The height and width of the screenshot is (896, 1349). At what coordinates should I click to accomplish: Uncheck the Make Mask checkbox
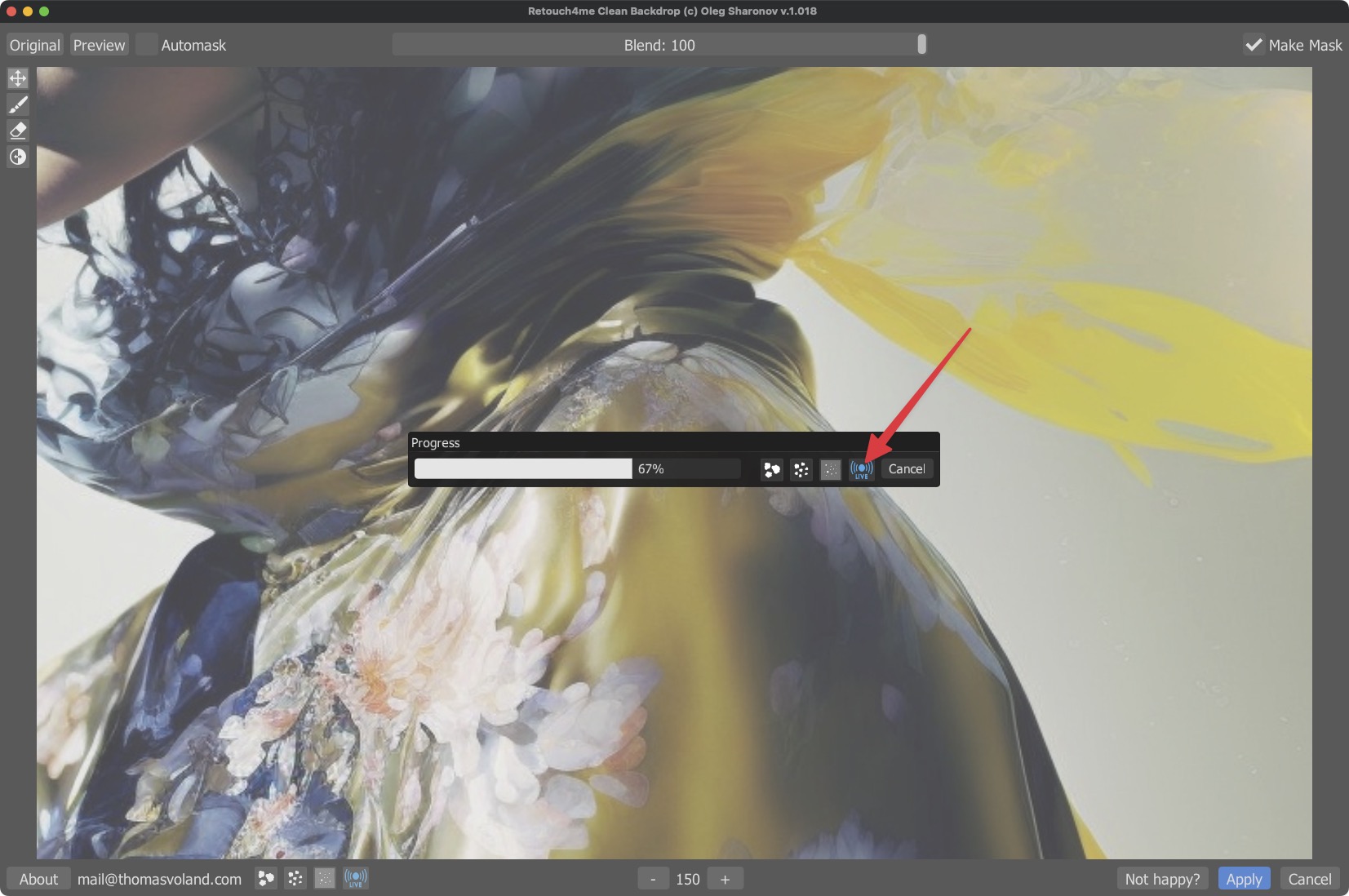coord(1254,45)
